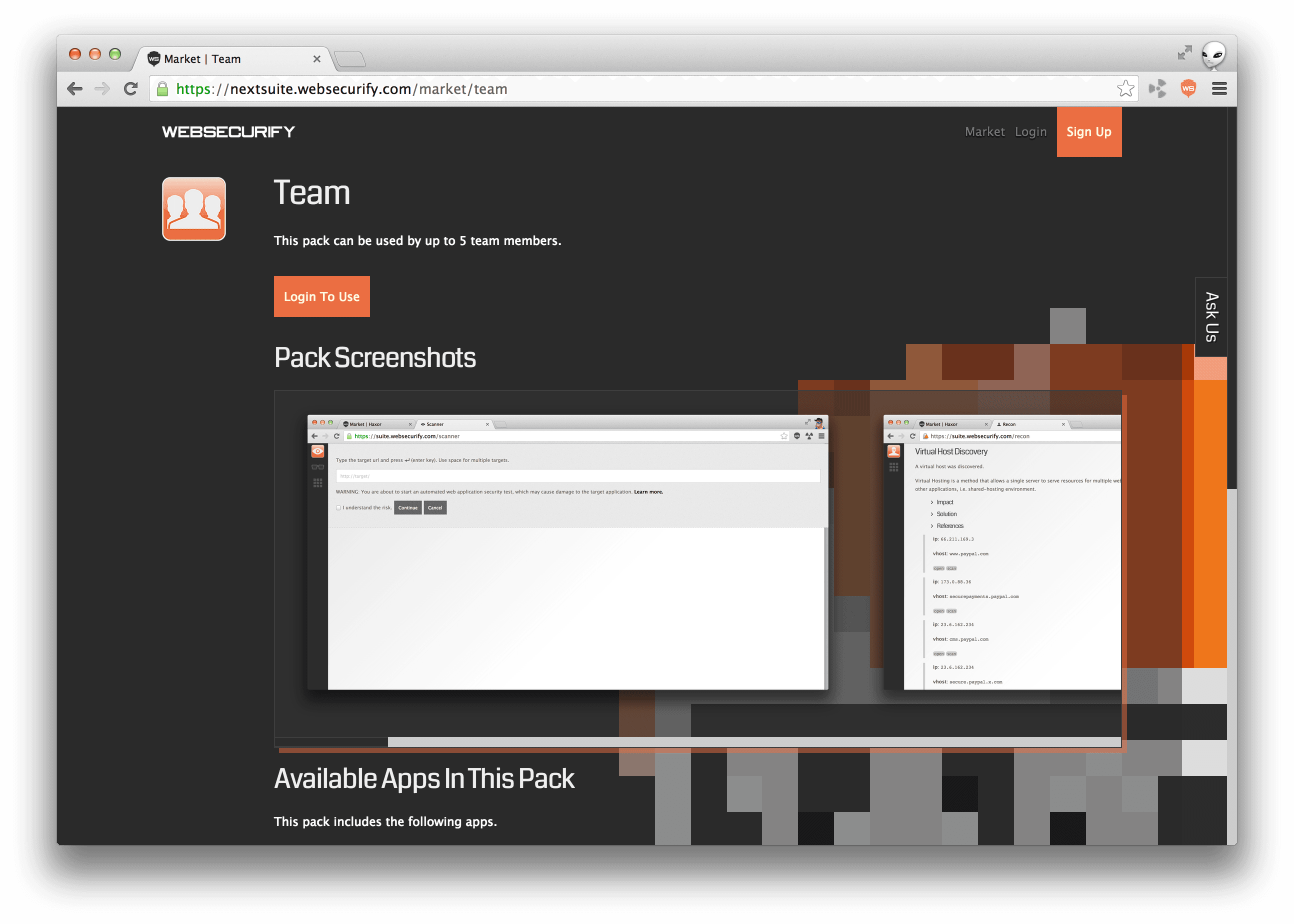1294x924 pixels.
Task: Click the Pack Screenshots heading
Action: [x=375, y=357]
